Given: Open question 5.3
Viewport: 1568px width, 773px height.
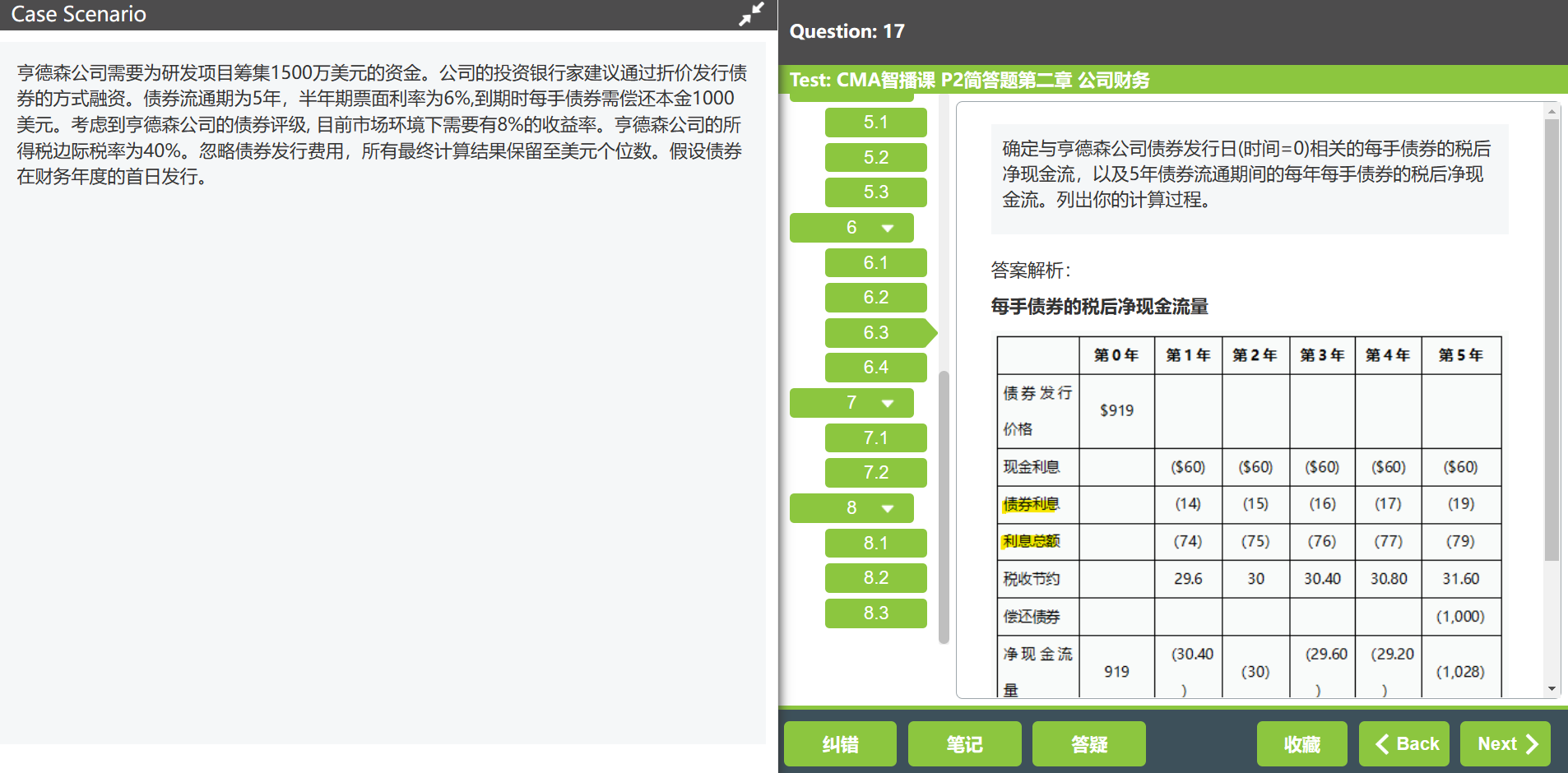Looking at the screenshot, I should point(876,192).
